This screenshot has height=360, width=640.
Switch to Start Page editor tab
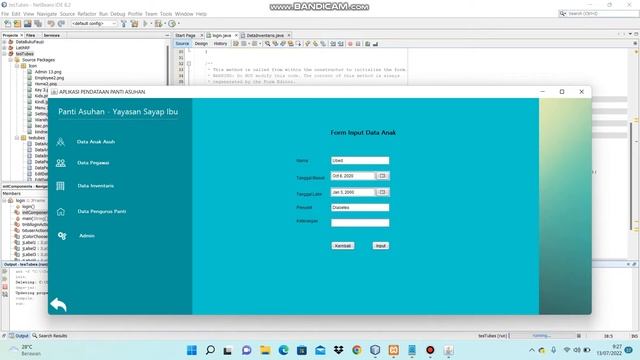coord(185,36)
